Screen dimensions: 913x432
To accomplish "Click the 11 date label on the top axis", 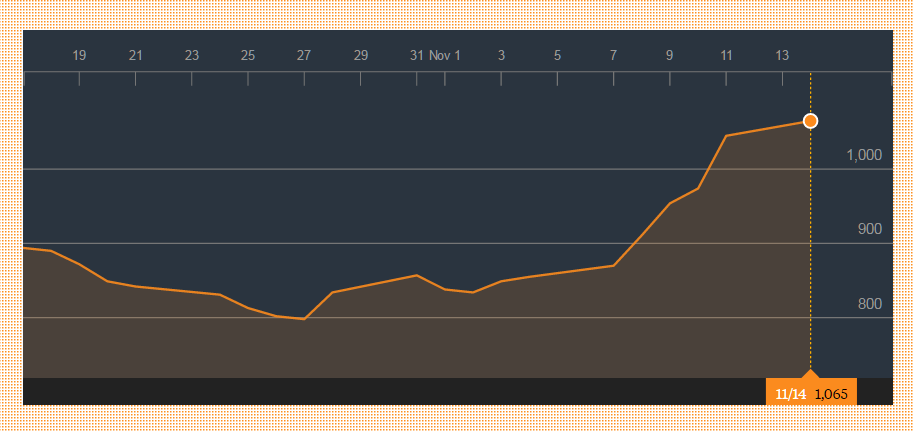I will click(726, 56).
